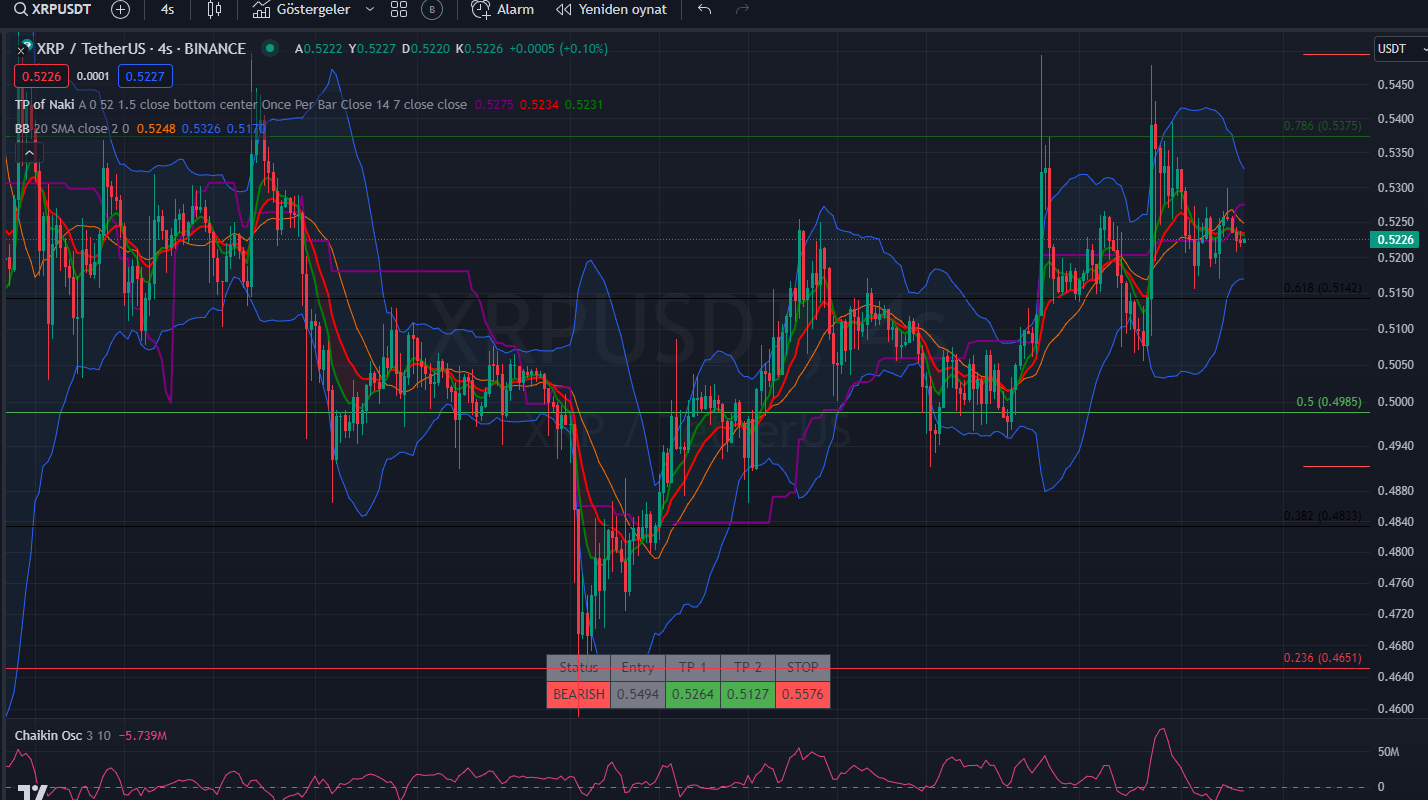Screen dimensions: 1428x800
Task: Open the Göstergeler dropdown chevron
Action: pyautogui.click(x=368, y=10)
